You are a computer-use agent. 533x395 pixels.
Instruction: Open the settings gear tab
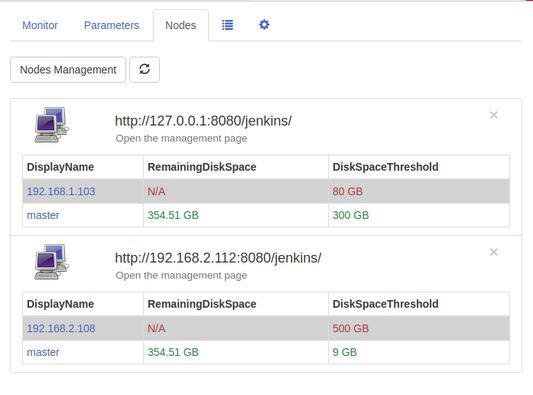(264, 24)
